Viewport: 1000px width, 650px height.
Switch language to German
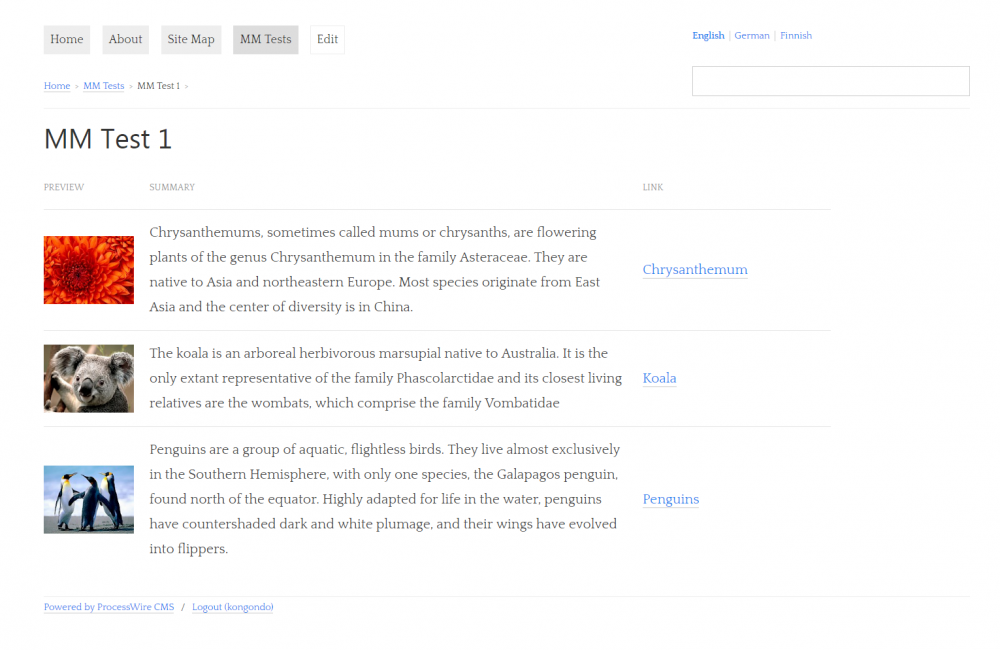click(752, 36)
